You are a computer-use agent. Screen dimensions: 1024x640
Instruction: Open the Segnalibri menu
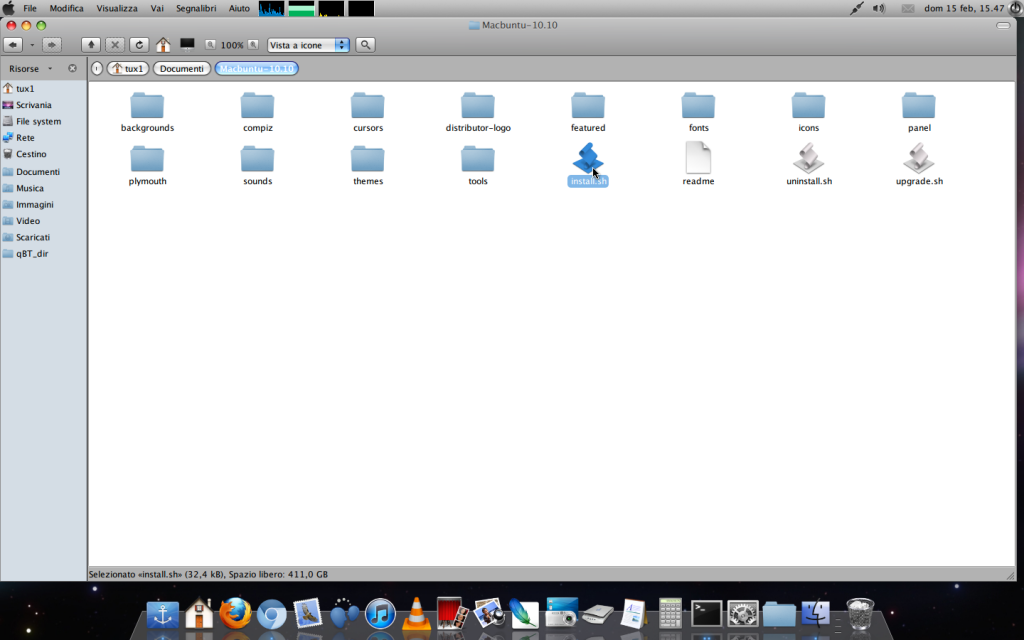coord(197,8)
